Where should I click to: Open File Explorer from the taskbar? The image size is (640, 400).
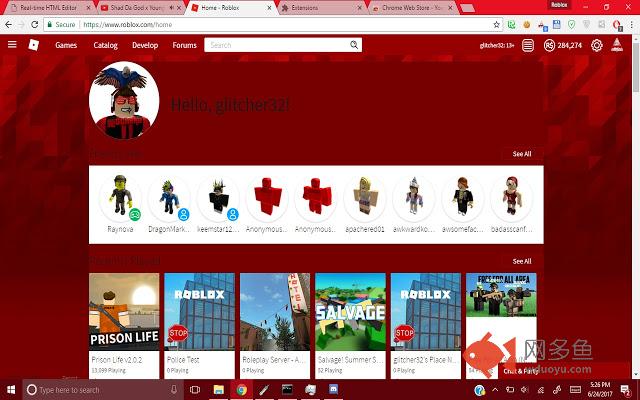pos(219,390)
